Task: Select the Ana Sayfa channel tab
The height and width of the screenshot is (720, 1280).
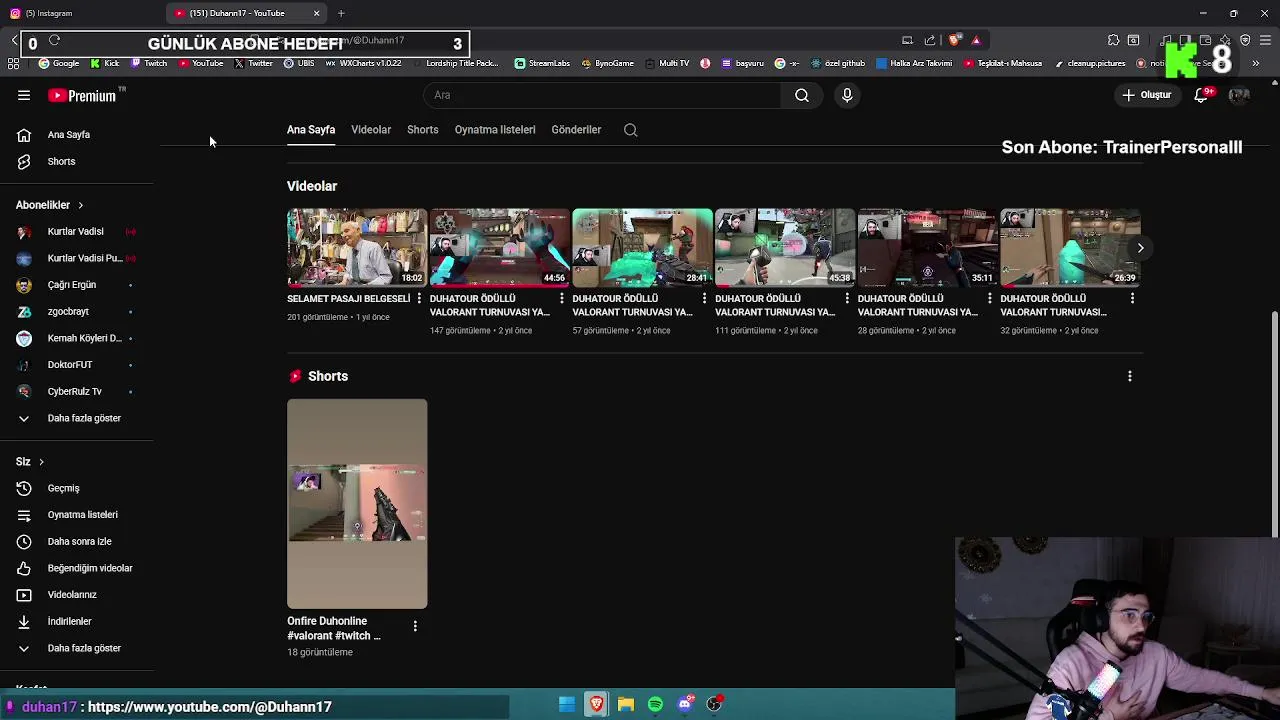Action: point(311,130)
